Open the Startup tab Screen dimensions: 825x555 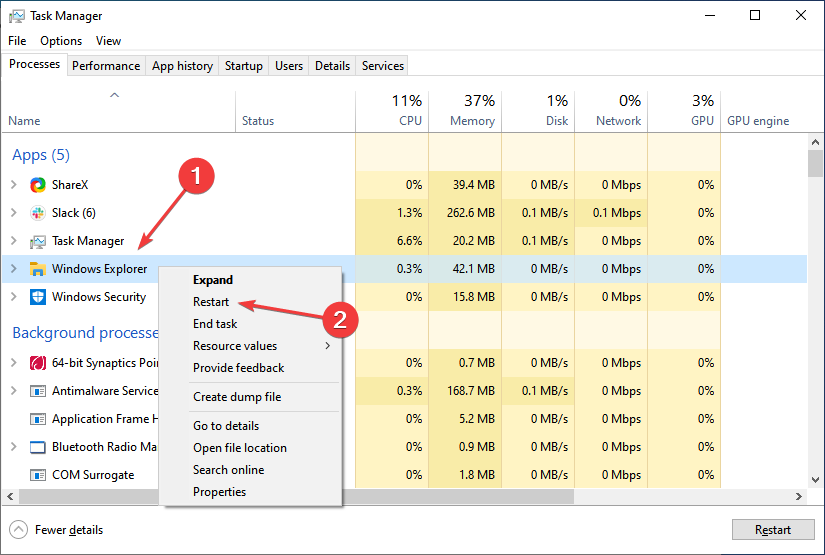(x=244, y=66)
